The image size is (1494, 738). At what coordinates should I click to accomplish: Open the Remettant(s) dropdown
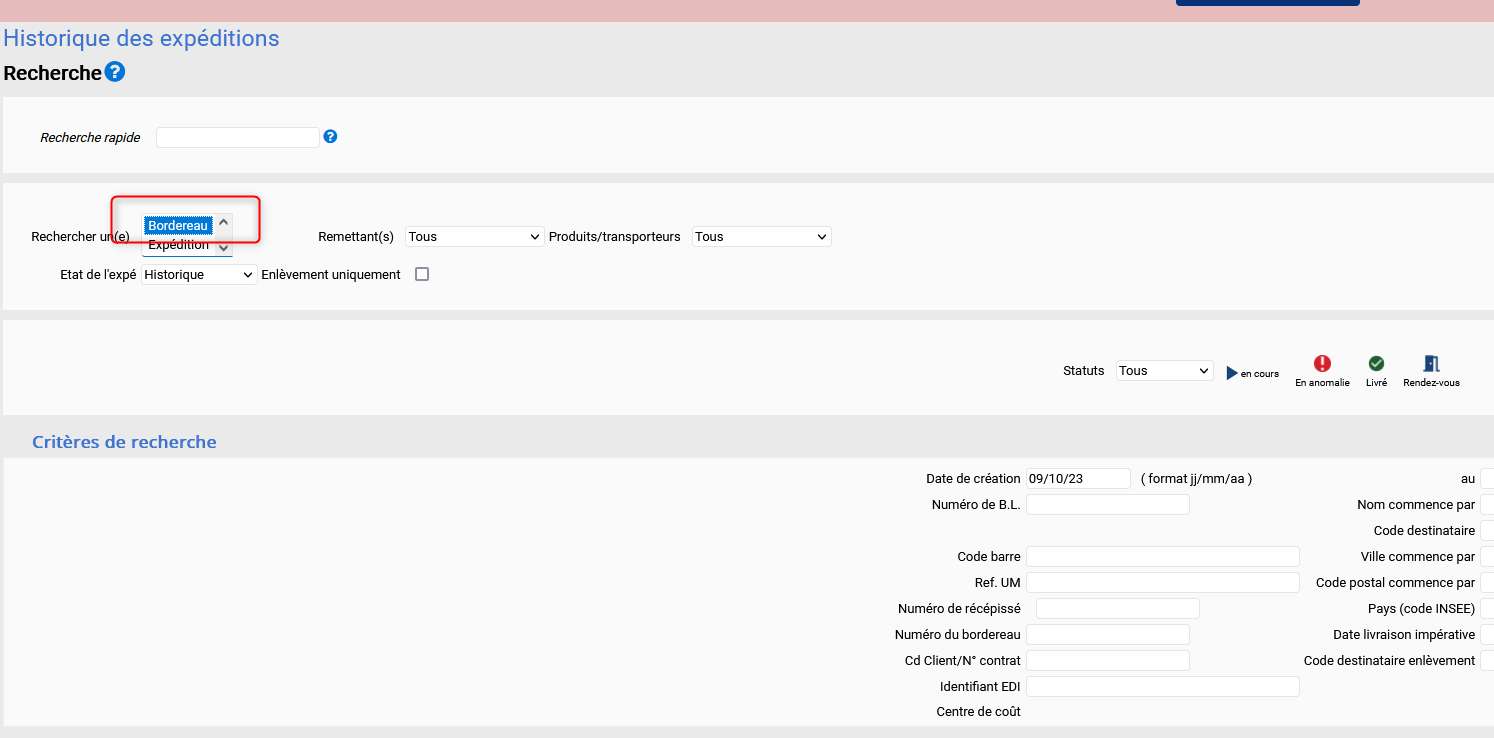pyautogui.click(x=474, y=237)
